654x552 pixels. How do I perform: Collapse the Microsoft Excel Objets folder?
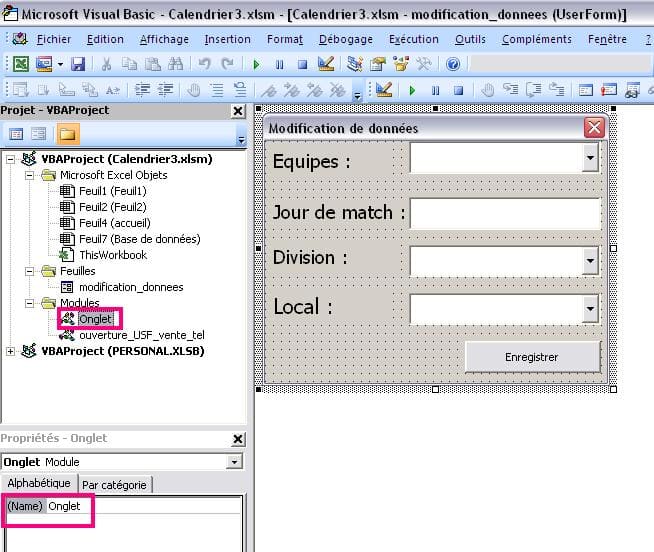coord(29,175)
